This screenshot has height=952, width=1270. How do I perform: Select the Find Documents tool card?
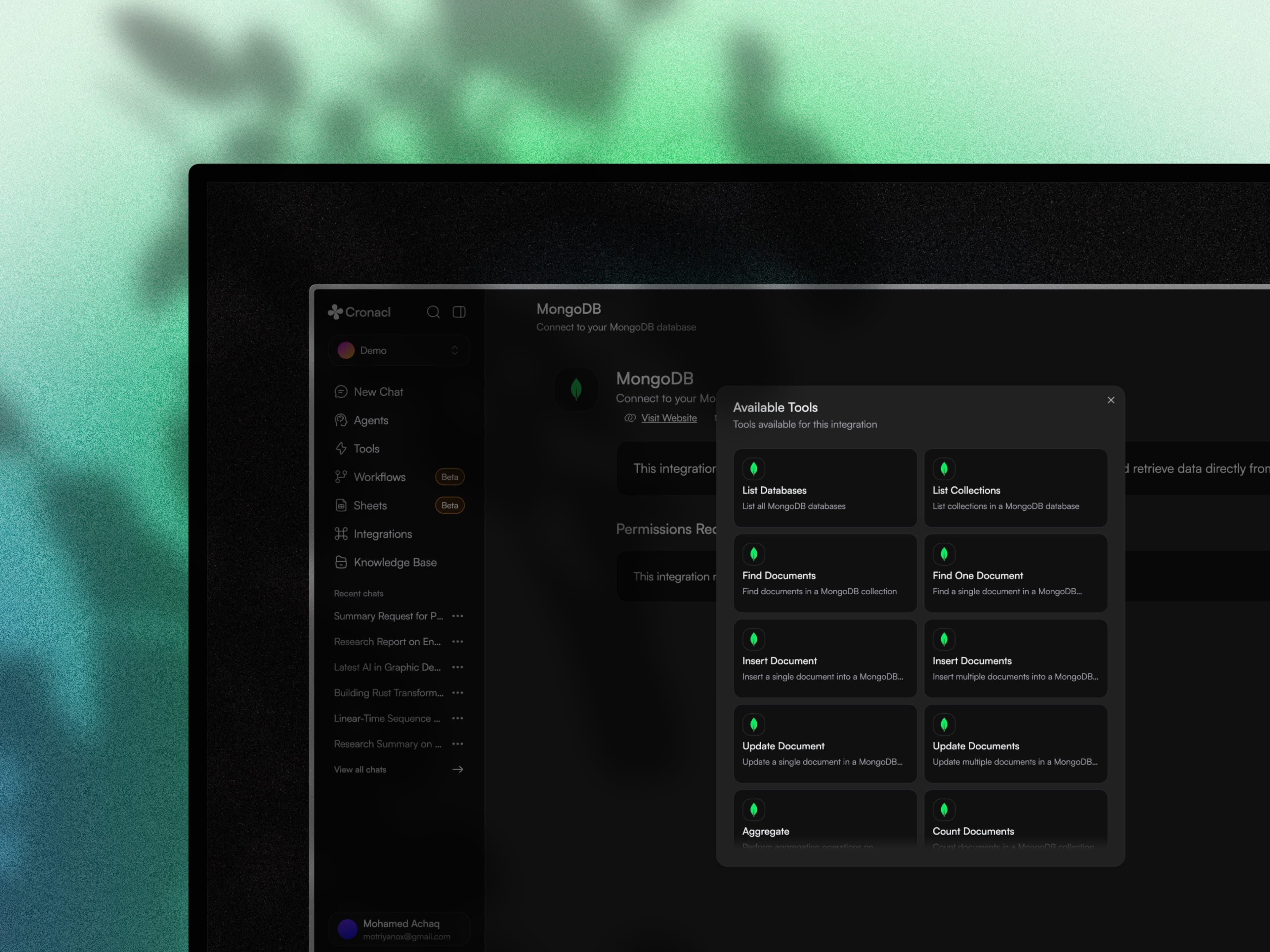tap(825, 573)
